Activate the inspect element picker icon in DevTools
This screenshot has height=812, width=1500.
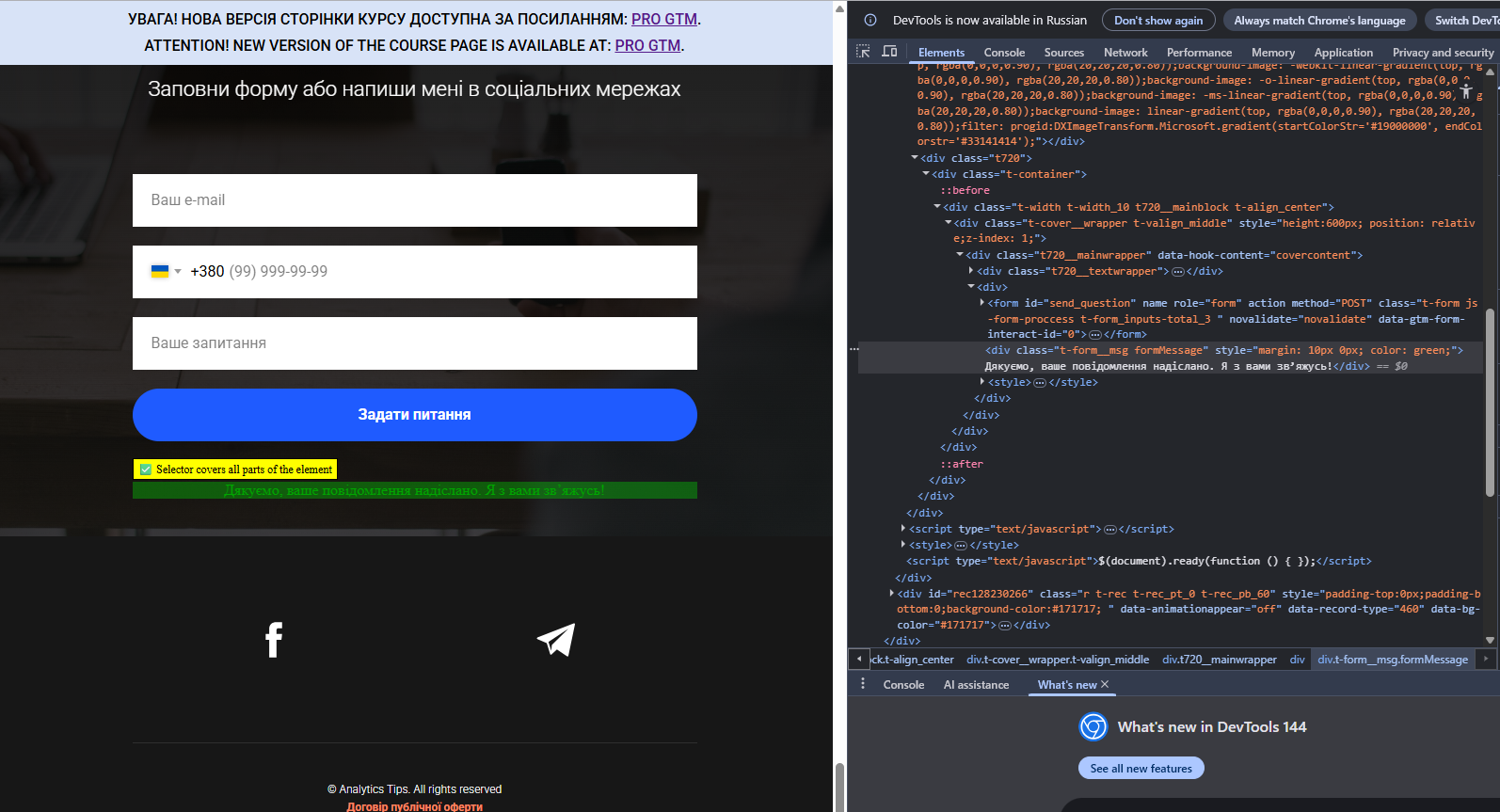[863, 52]
